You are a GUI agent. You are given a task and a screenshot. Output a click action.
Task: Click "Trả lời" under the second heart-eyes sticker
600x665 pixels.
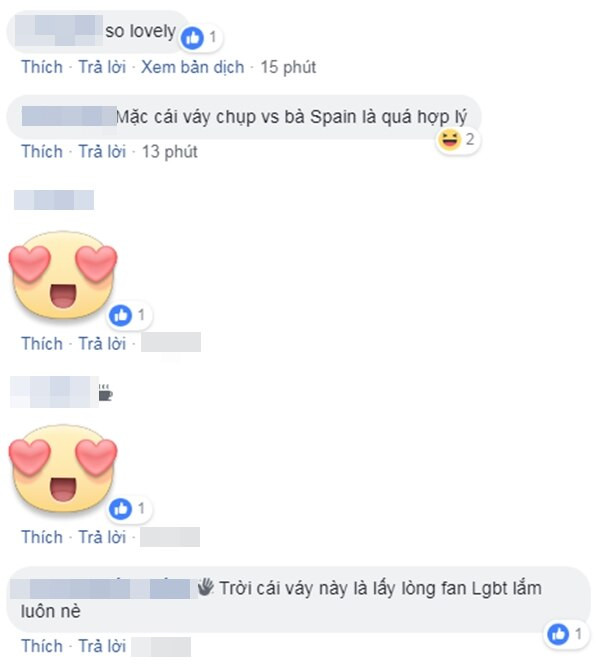102,537
